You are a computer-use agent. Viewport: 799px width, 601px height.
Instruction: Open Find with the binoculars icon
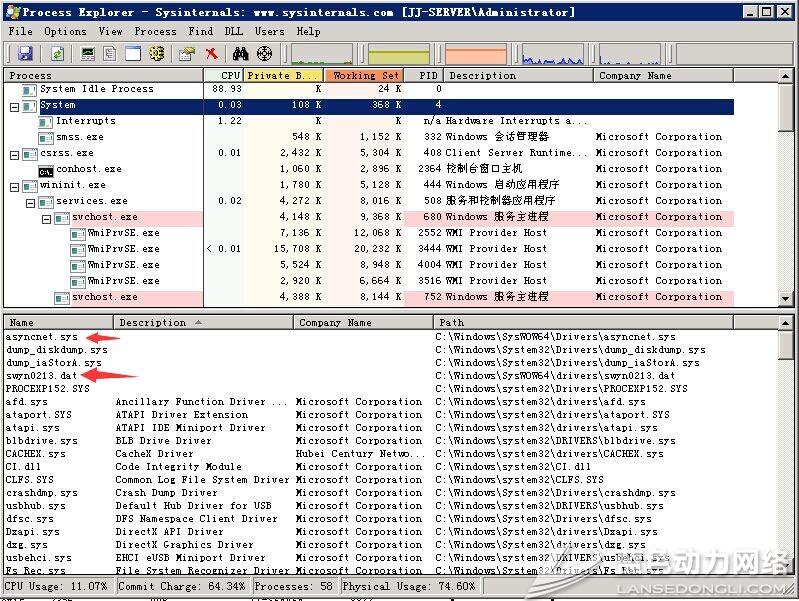tap(239, 53)
